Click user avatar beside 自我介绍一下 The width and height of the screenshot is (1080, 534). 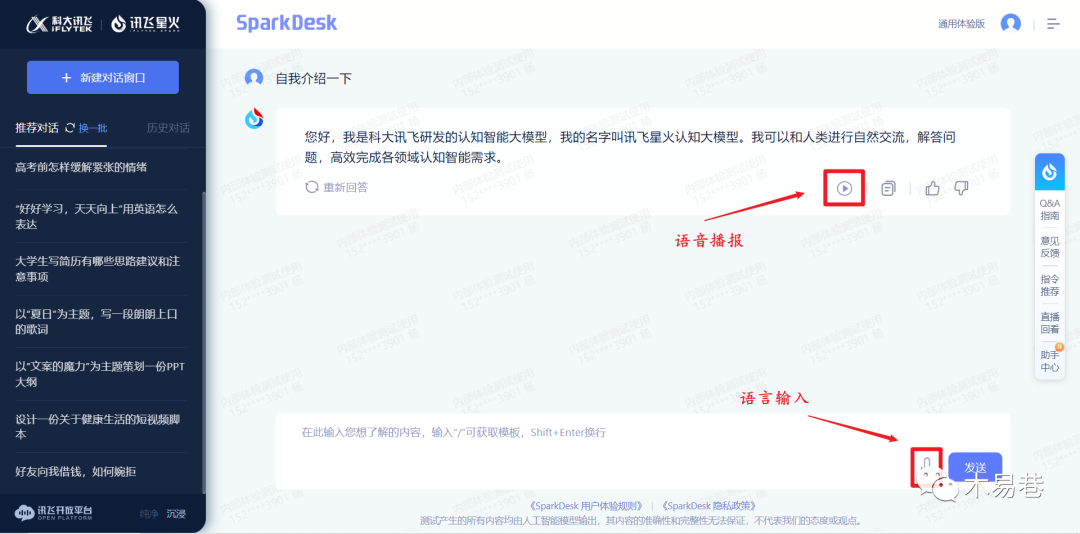(254, 78)
